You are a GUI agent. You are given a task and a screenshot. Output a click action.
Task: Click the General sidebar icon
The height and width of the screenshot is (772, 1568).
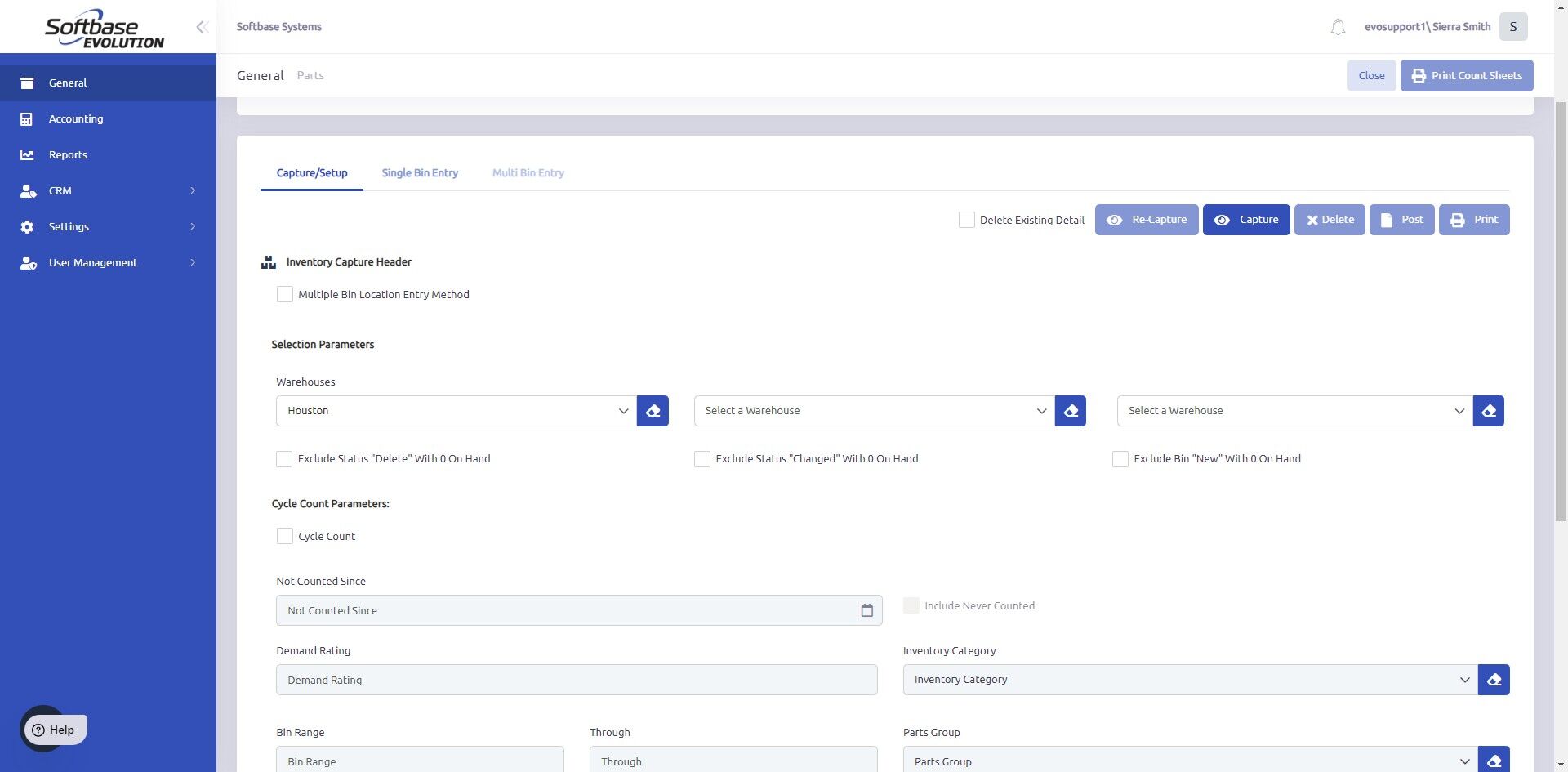(27, 83)
